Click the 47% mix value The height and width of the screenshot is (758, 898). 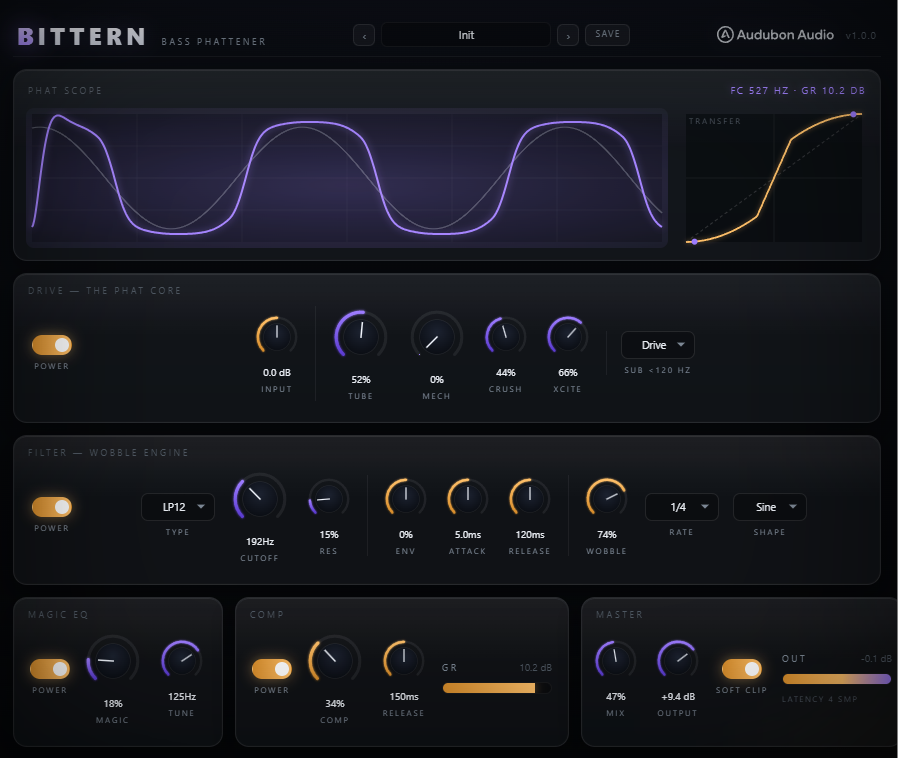click(616, 697)
